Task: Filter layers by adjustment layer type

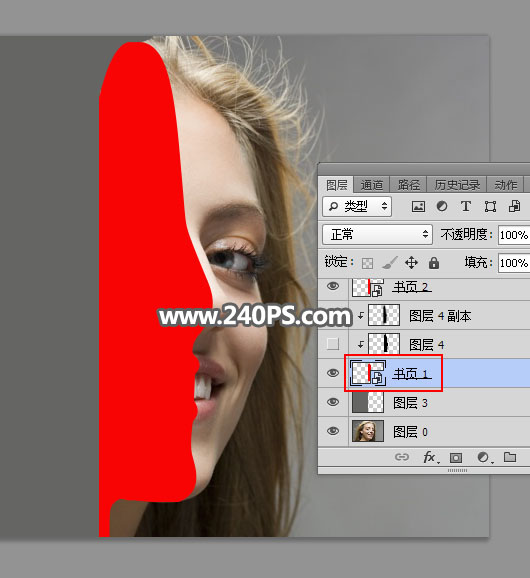Action: point(442,206)
